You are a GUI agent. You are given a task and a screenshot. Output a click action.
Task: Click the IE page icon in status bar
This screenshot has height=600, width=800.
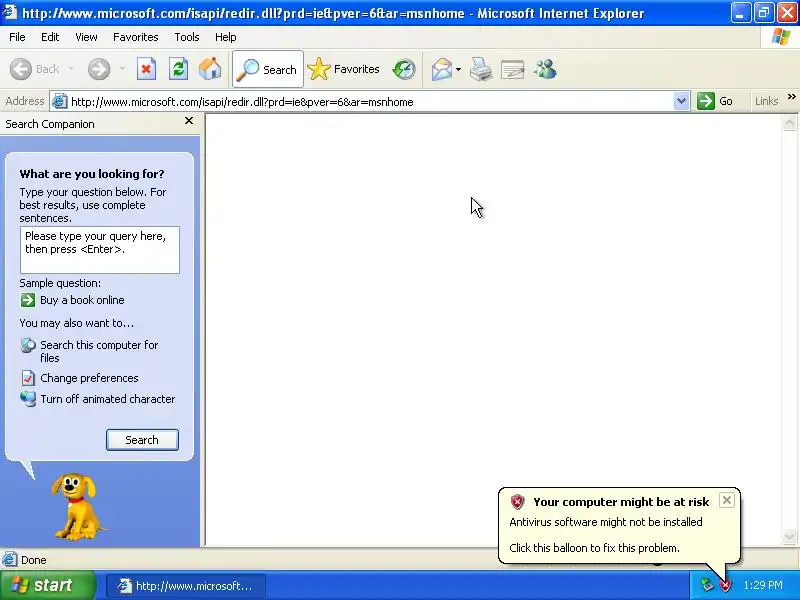9,560
